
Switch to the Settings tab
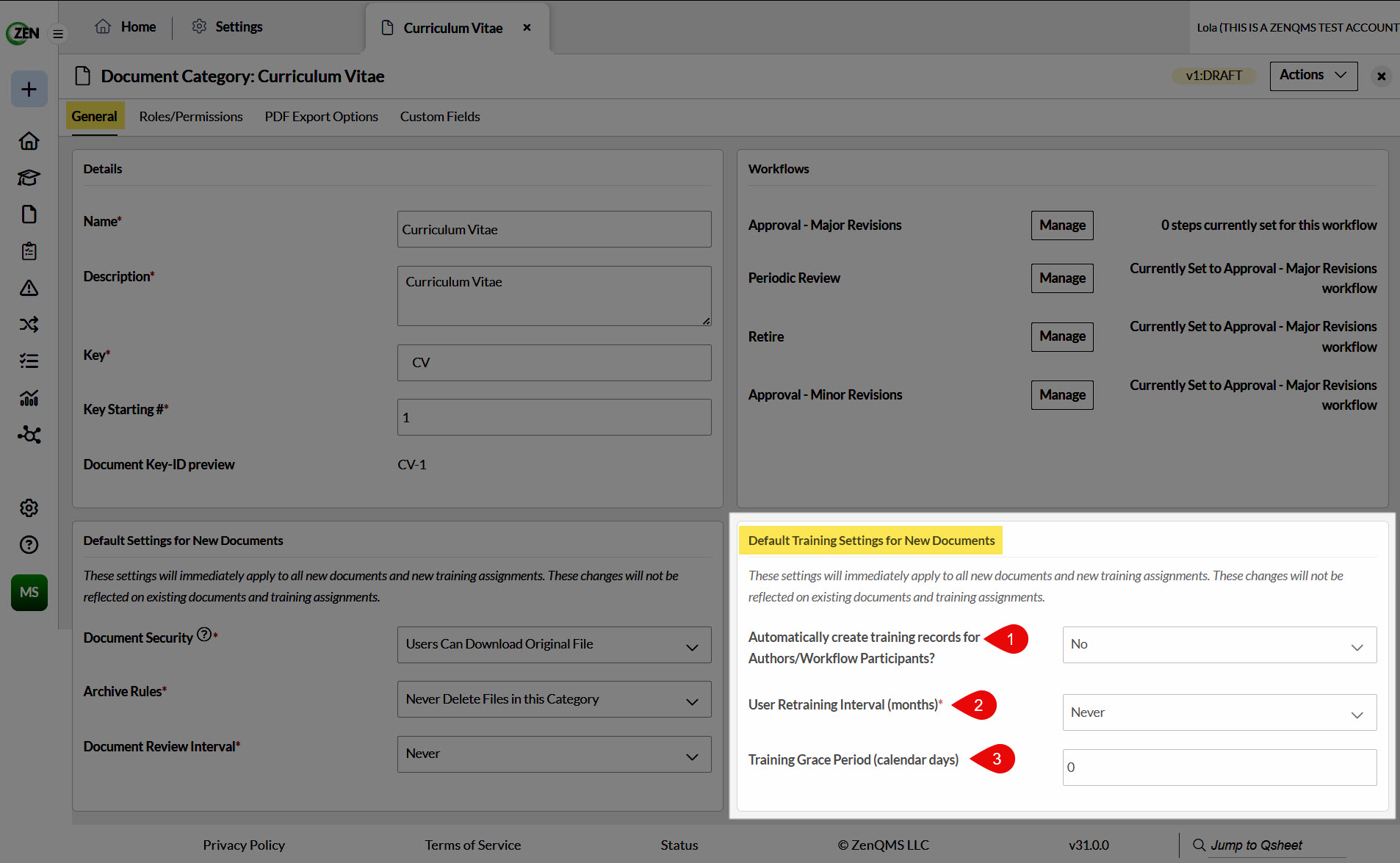point(227,27)
